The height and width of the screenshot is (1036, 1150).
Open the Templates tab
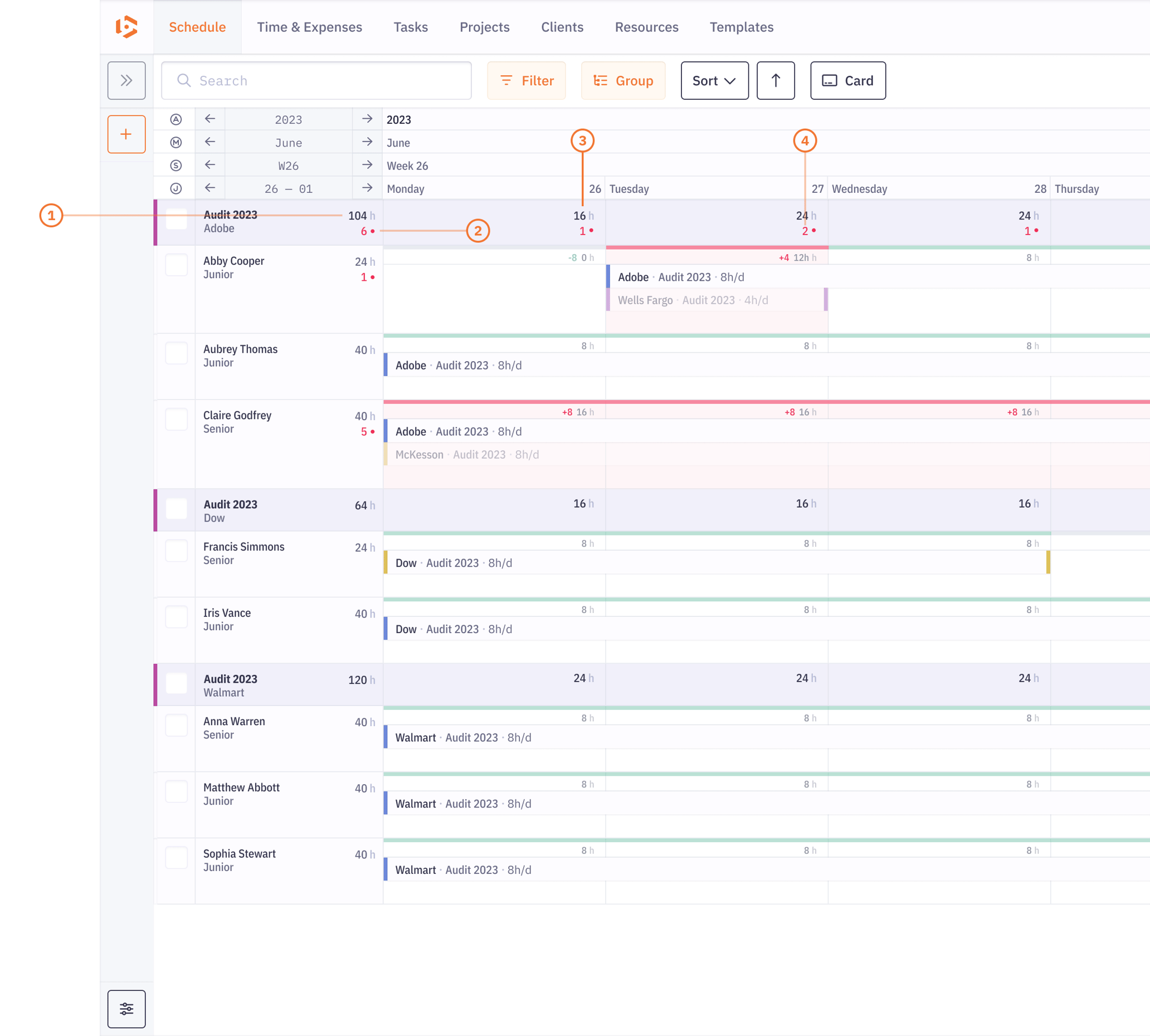pyautogui.click(x=742, y=27)
